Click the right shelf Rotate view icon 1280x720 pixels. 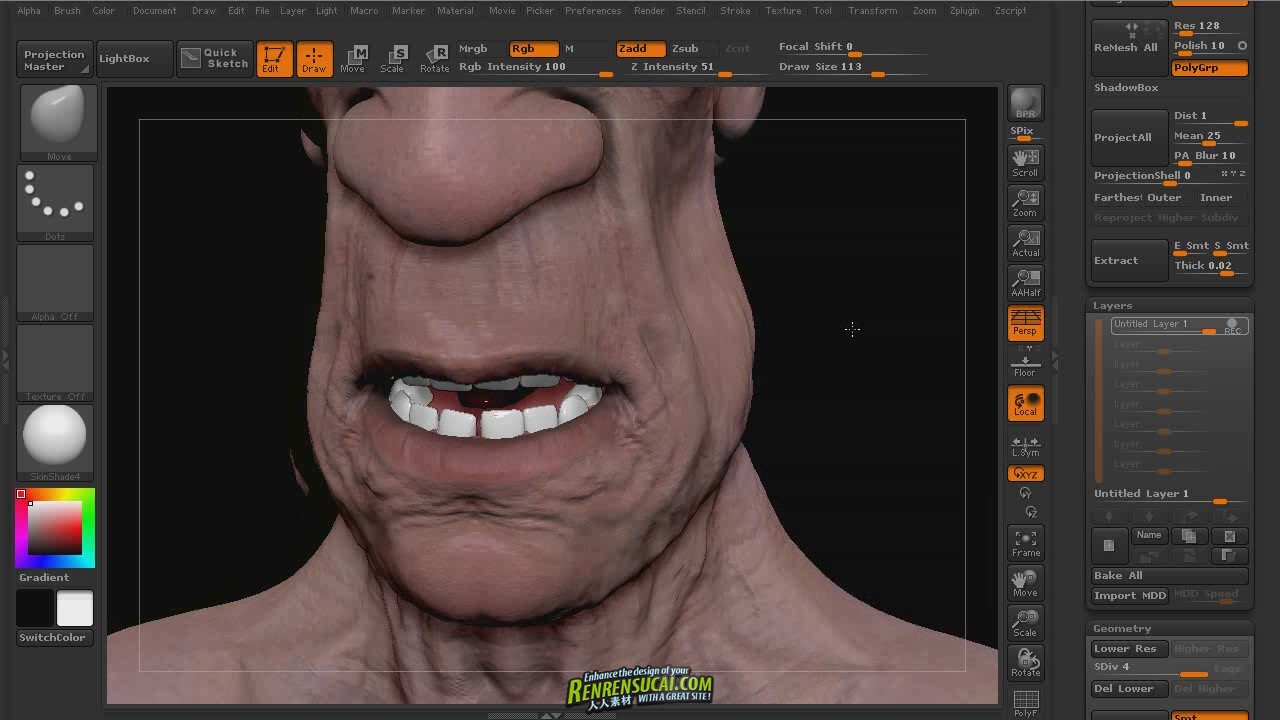(1025, 663)
